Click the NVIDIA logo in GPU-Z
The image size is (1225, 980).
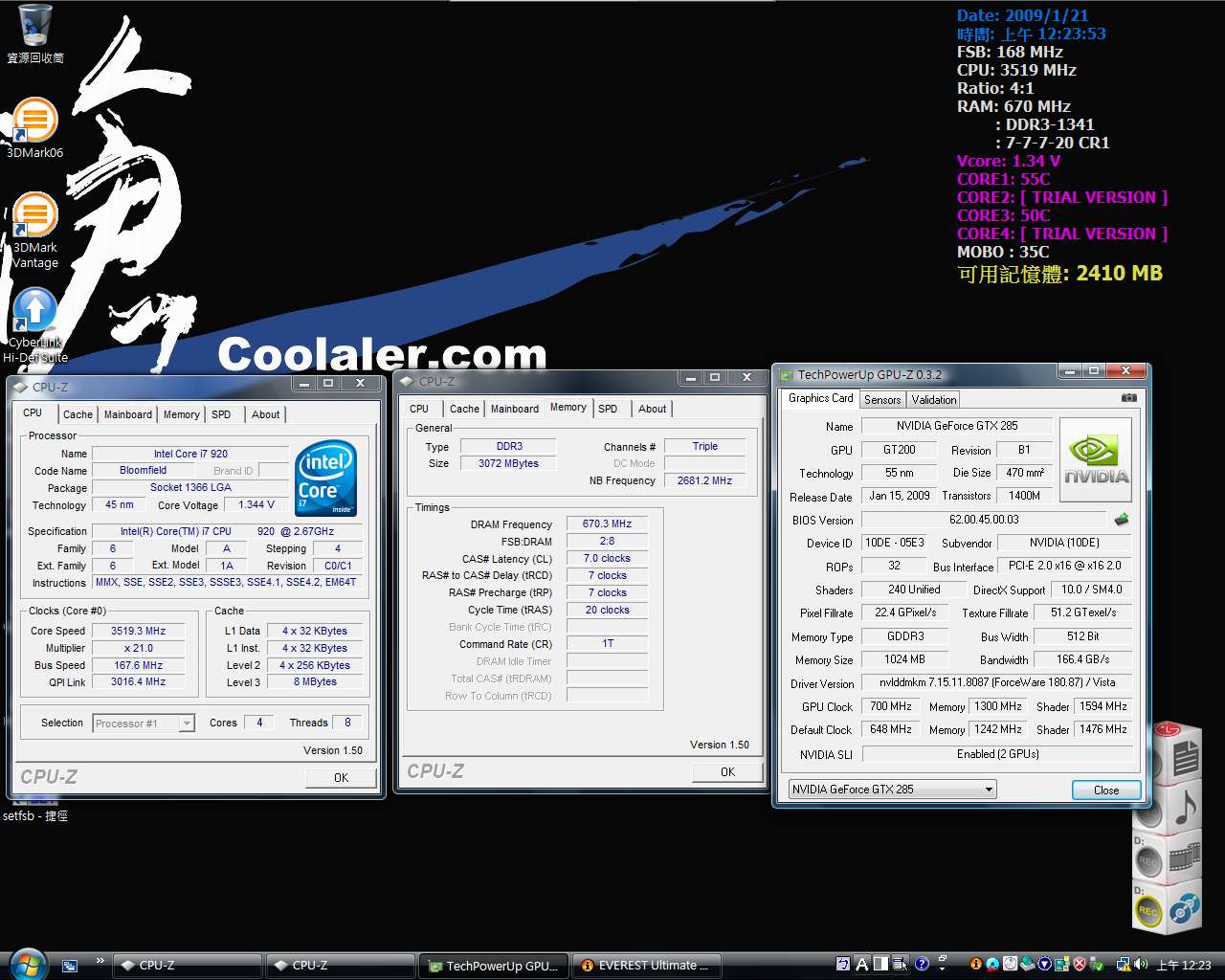[1096, 460]
